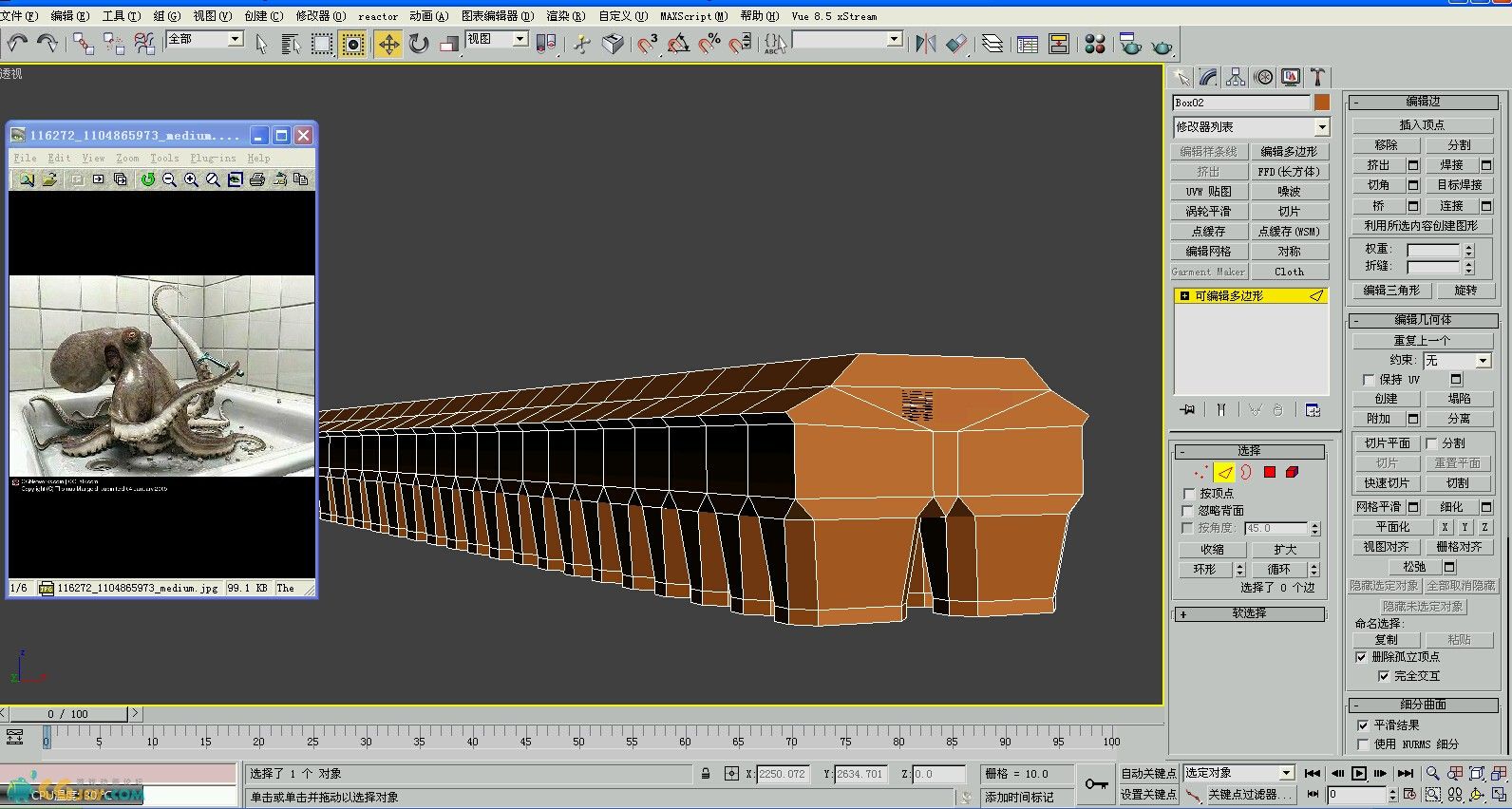Click the Undo arrow in main toolbar
The height and width of the screenshot is (809, 1512).
click(x=17, y=44)
